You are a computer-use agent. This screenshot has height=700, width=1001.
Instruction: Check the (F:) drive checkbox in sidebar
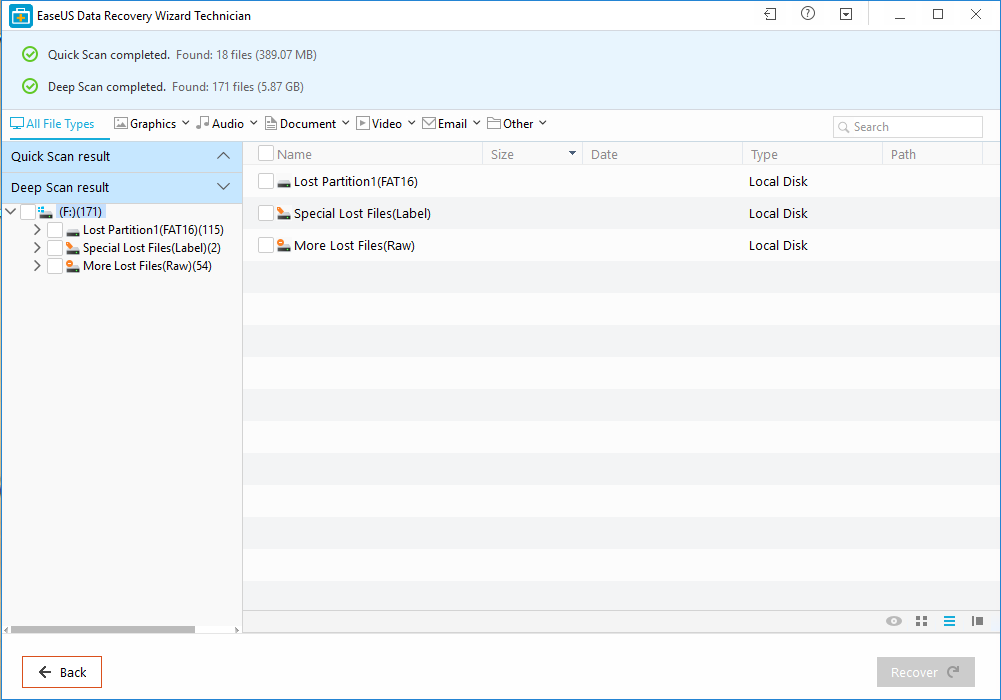(28, 211)
